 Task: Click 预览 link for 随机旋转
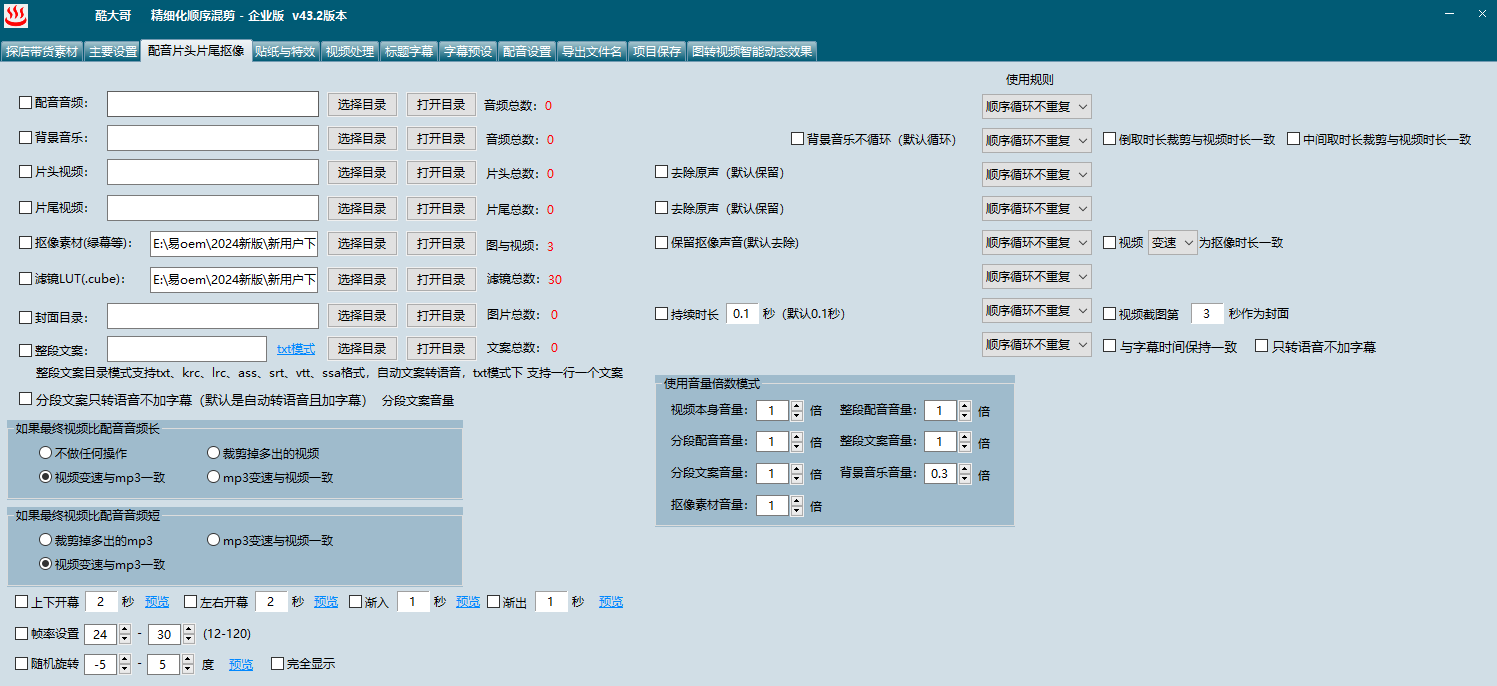point(241,664)
